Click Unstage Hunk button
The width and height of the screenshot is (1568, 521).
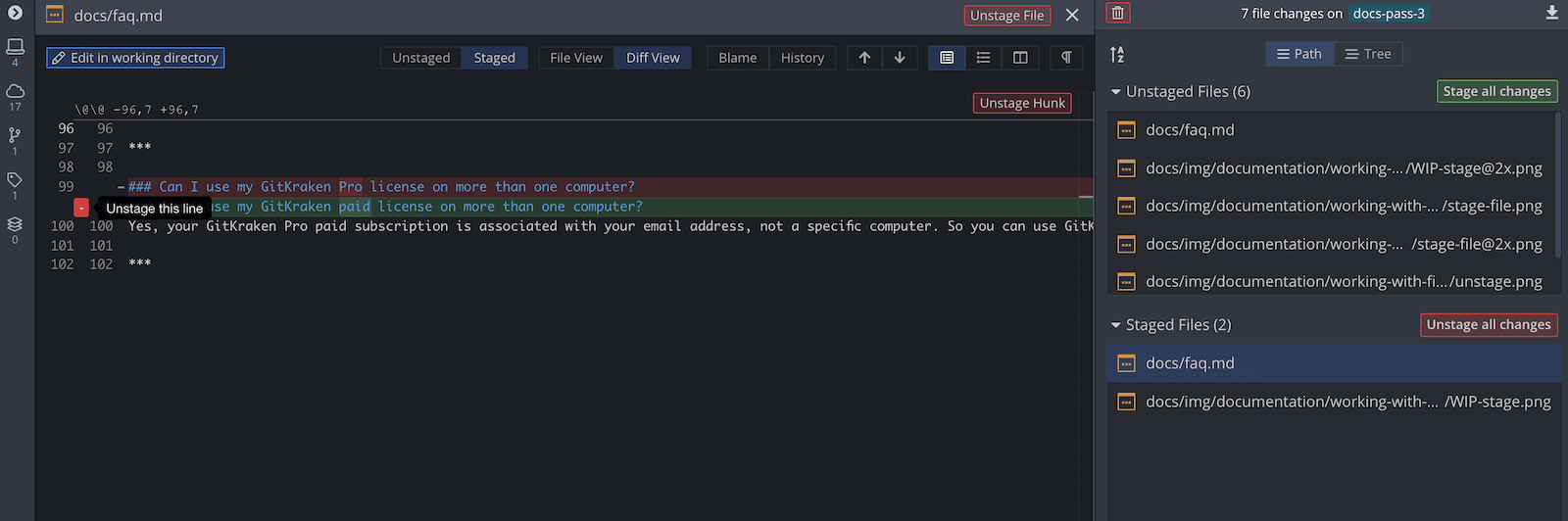[1022, 103]
